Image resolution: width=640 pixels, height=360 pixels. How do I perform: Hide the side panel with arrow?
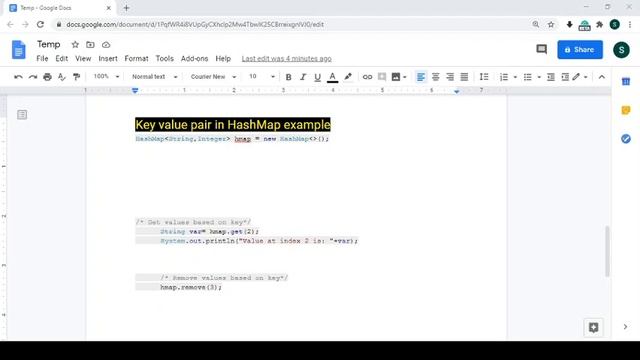[625, 327]
